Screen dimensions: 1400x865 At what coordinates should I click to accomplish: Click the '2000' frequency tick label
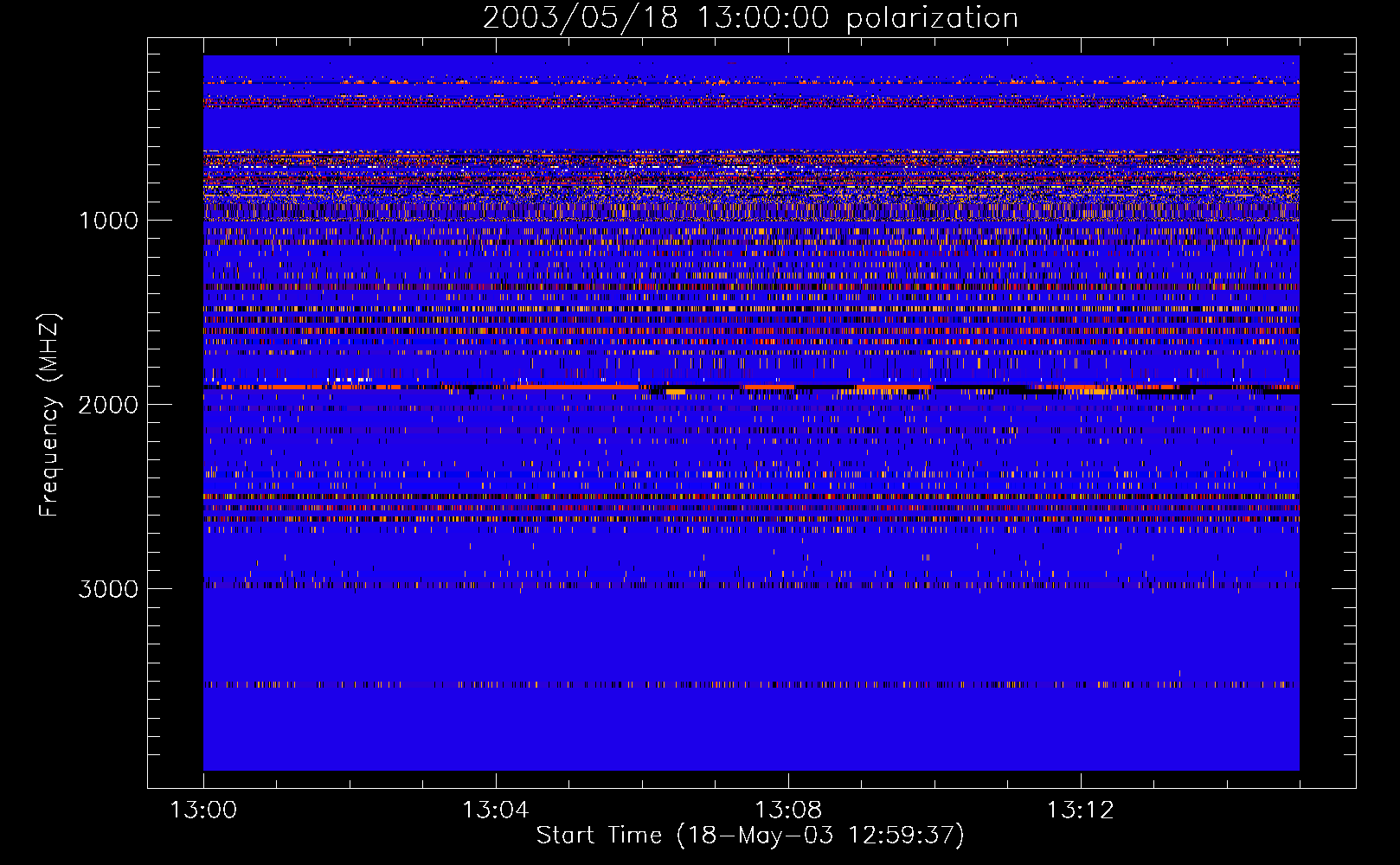pos(108,405)
